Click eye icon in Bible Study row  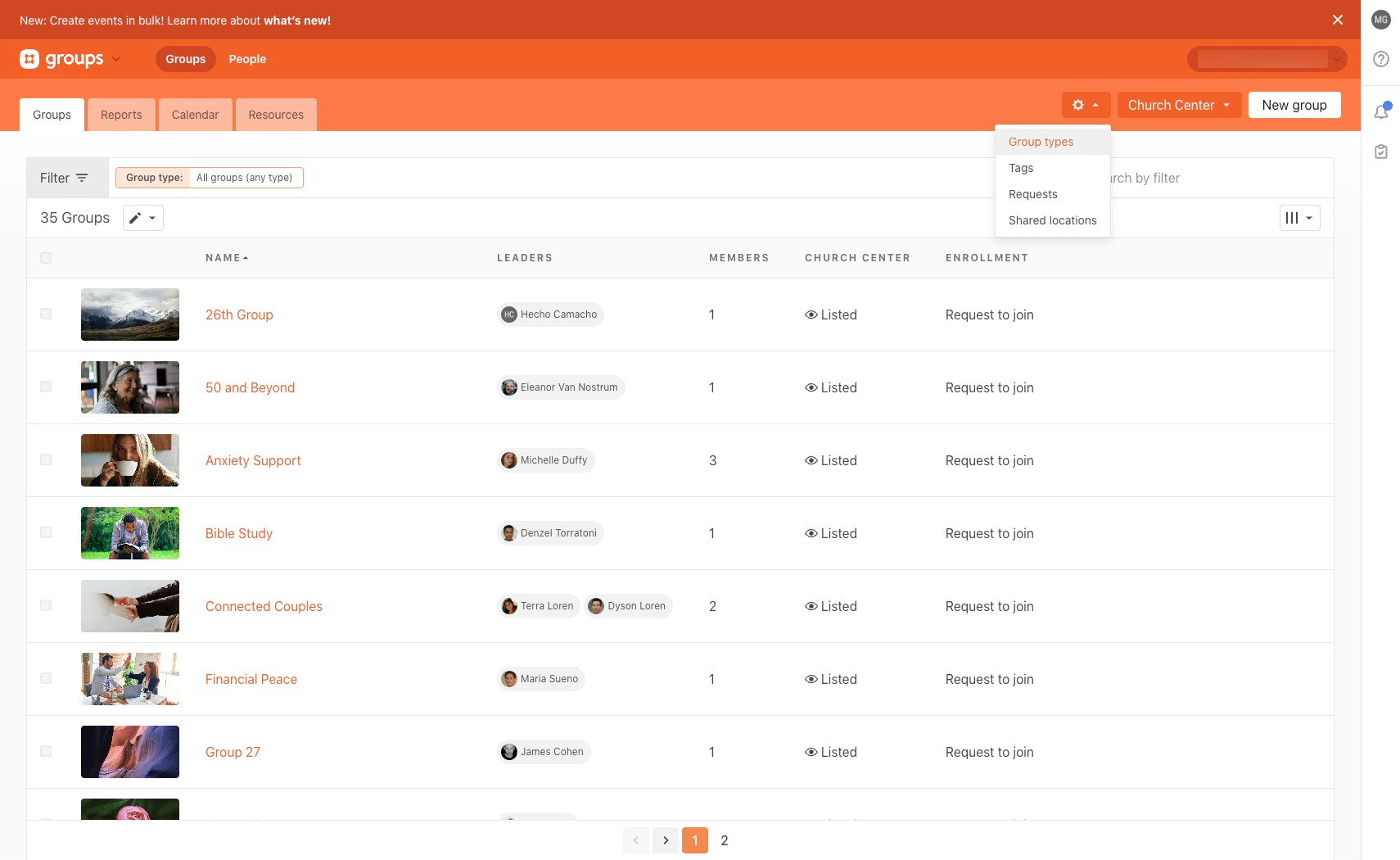coord(811,533)
